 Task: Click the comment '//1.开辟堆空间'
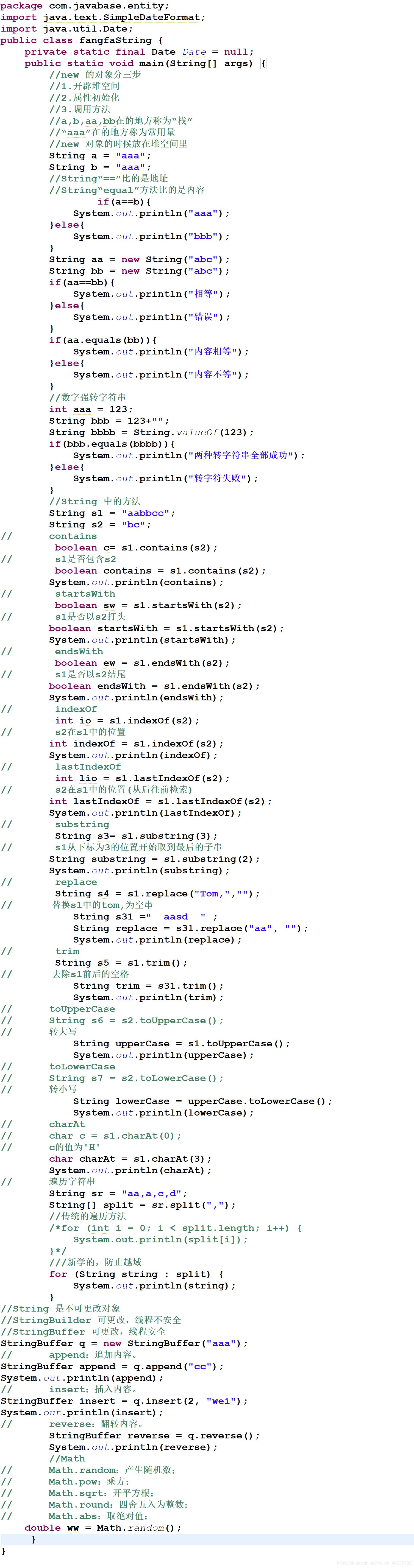tap(85, 86)
